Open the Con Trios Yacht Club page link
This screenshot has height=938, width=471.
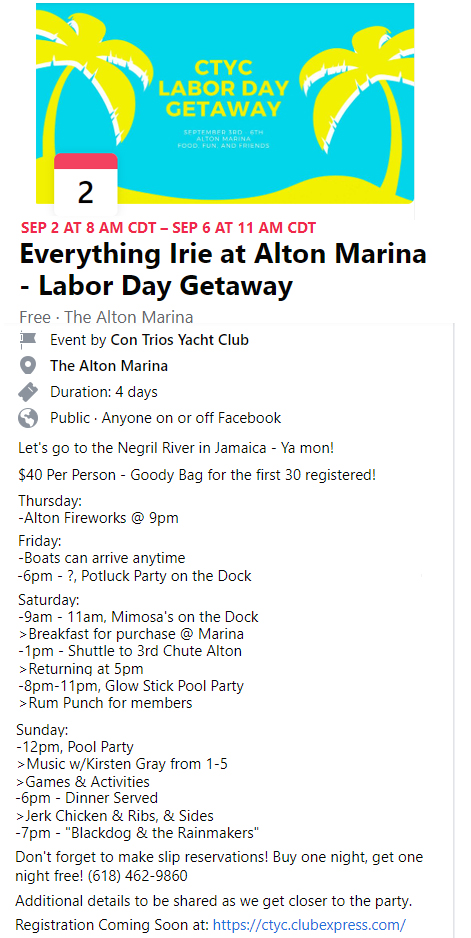click(x=180, y=340)
